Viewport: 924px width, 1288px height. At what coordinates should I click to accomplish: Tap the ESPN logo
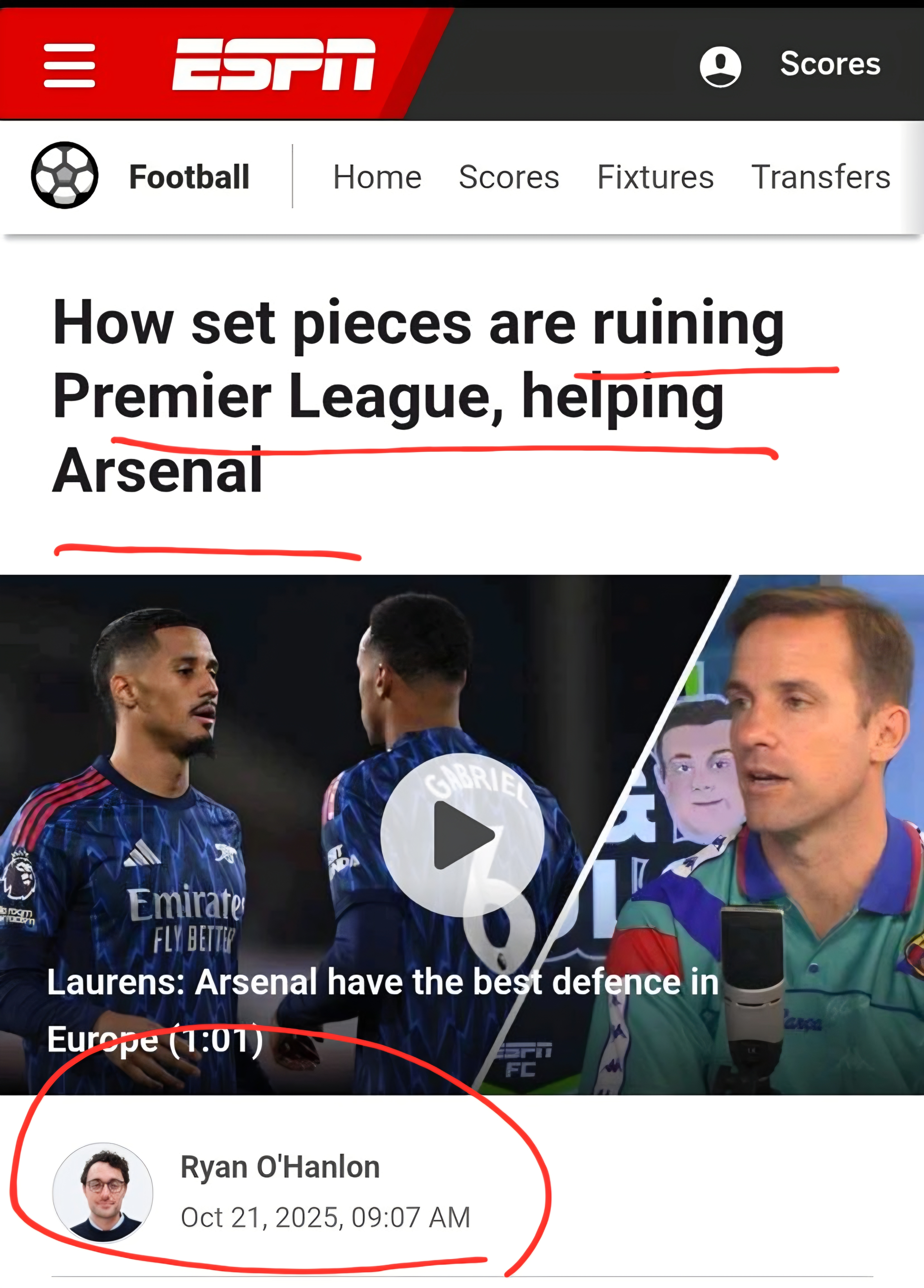[x=274, y=64]
